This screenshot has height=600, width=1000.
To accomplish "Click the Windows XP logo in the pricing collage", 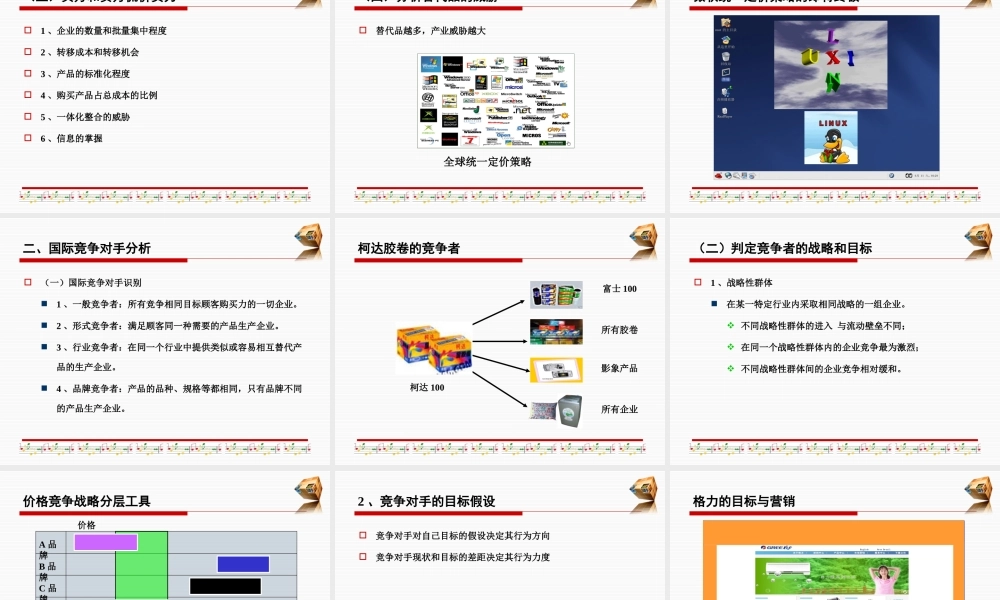I will pos(430,64).
